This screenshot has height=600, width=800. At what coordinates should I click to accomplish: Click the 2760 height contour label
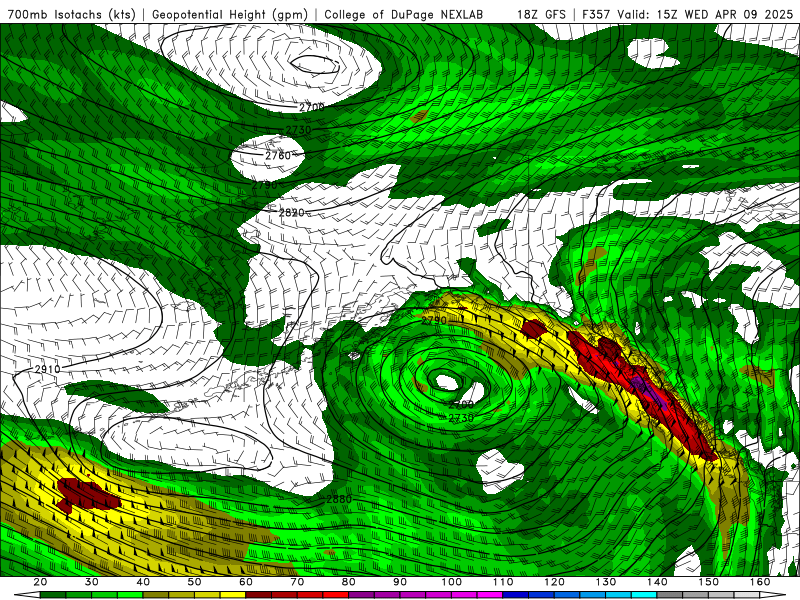point(278,155)
